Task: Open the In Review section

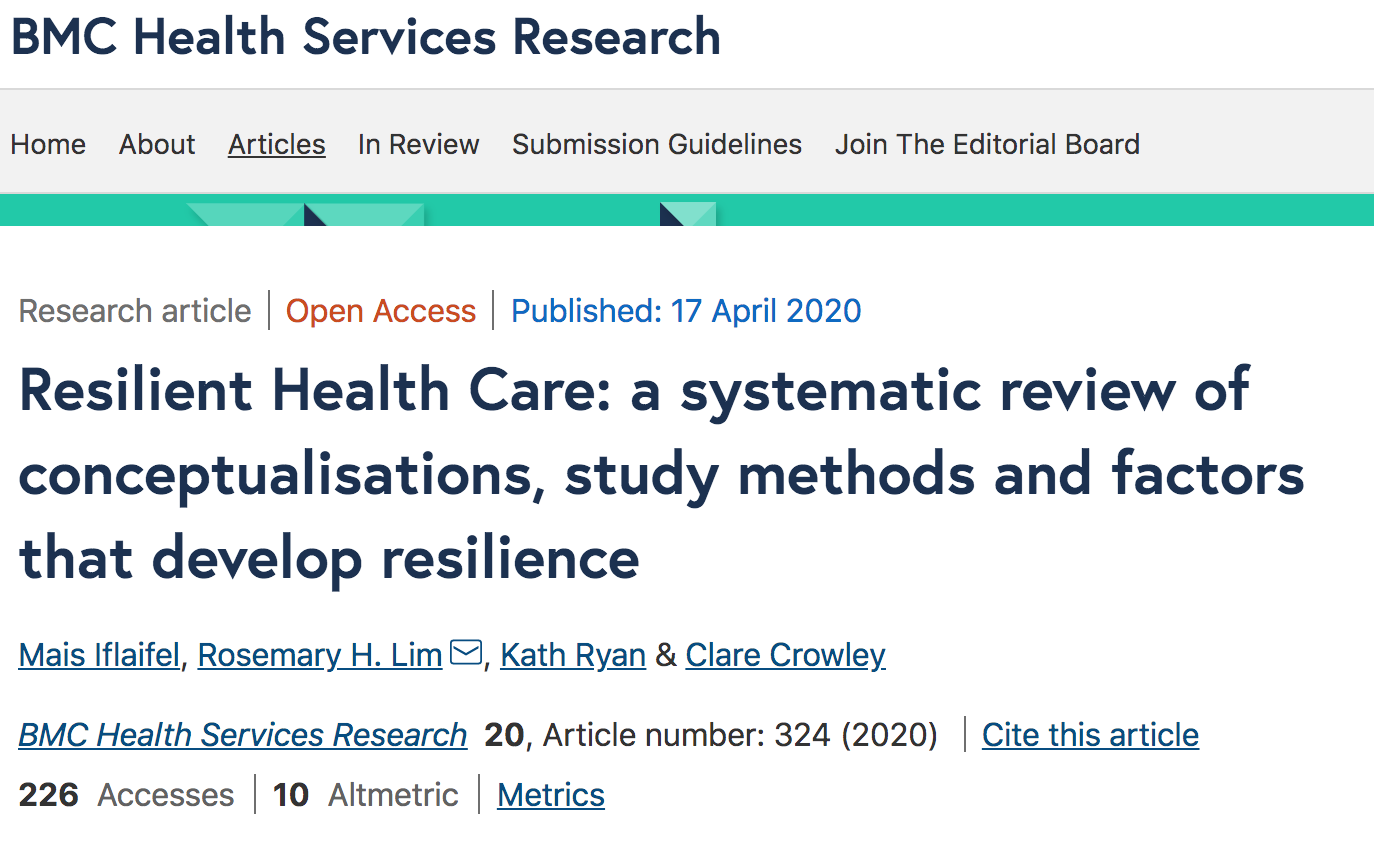Action: 418,144
